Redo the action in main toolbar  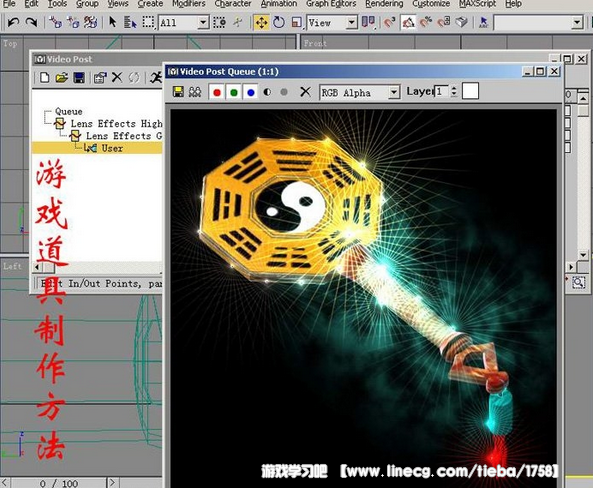(x=31, y=22)
